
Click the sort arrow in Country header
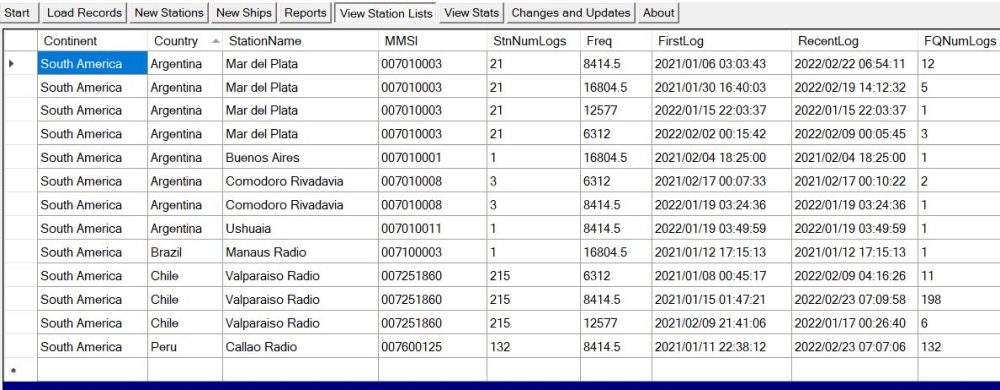click(216, 41)
